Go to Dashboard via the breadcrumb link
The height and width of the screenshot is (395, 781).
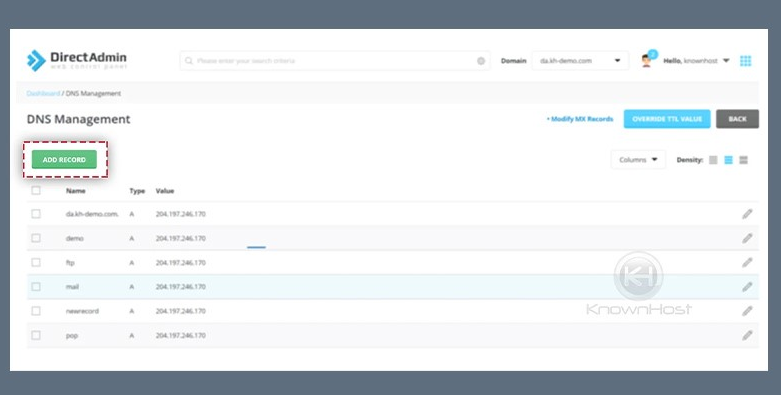tap(43, 93)
